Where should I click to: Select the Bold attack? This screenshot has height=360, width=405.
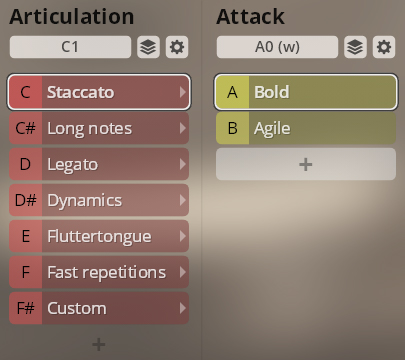coord(306,92)
